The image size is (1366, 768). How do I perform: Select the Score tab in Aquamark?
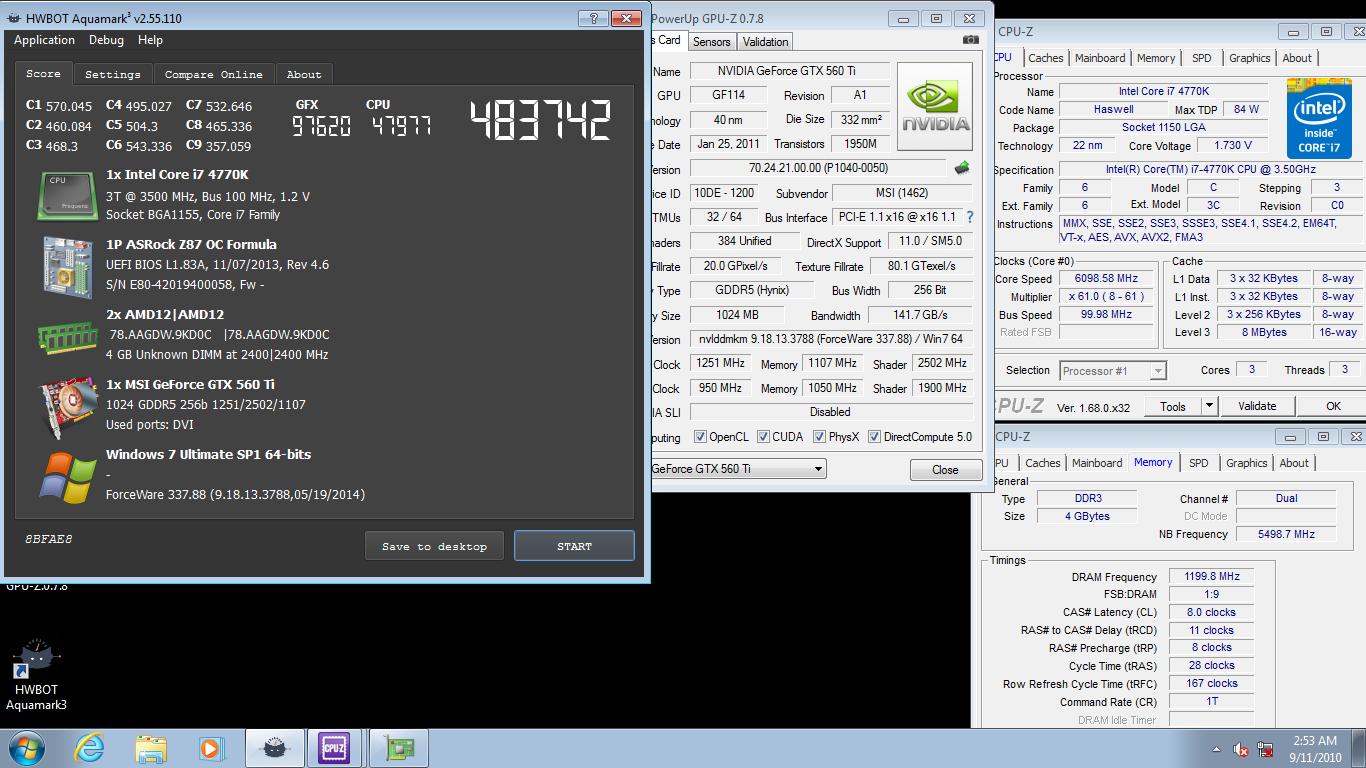(x=43, y=74)
